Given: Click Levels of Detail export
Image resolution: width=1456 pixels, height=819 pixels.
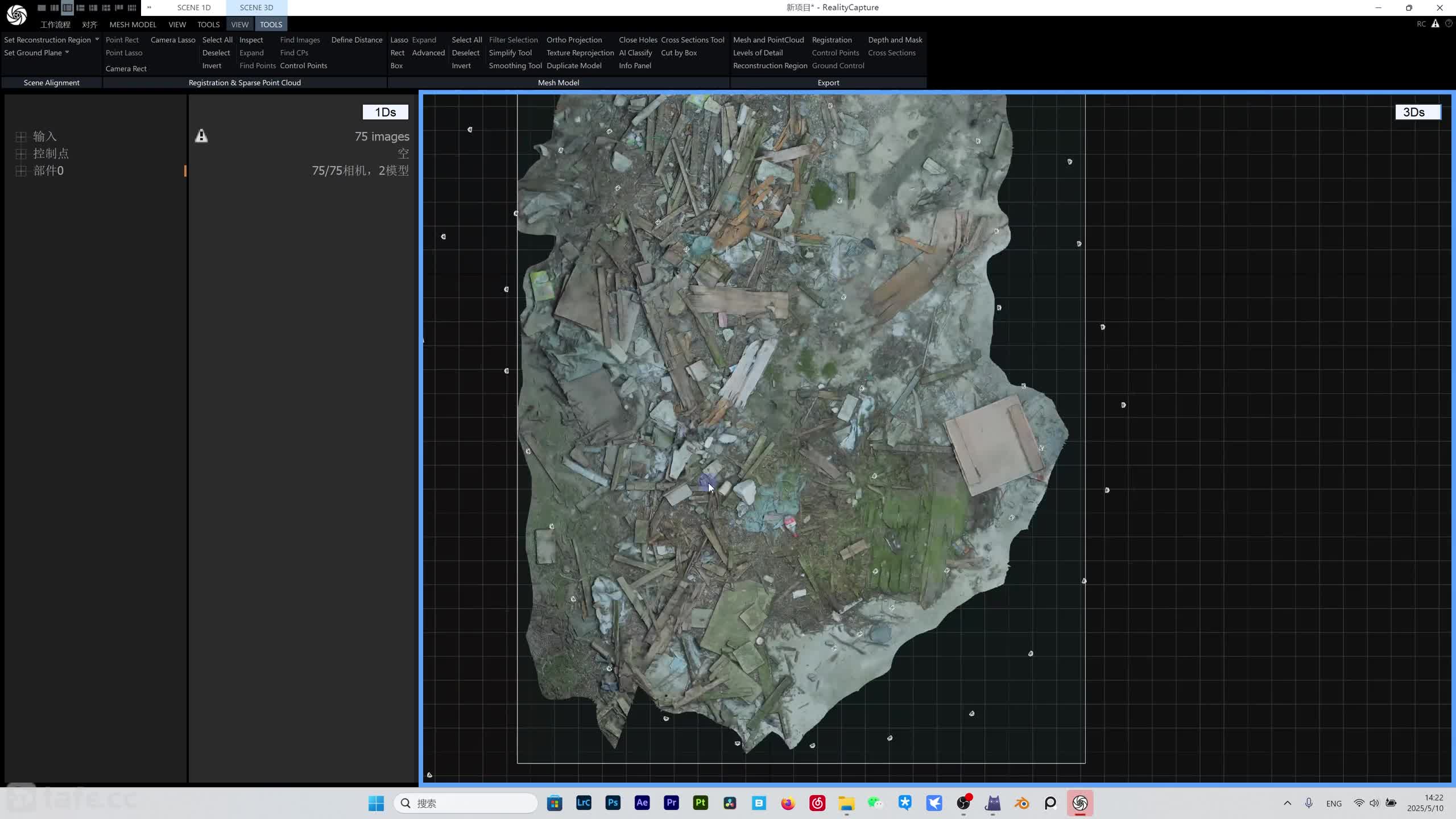Looking at the screenshot, I should (758, 53).
